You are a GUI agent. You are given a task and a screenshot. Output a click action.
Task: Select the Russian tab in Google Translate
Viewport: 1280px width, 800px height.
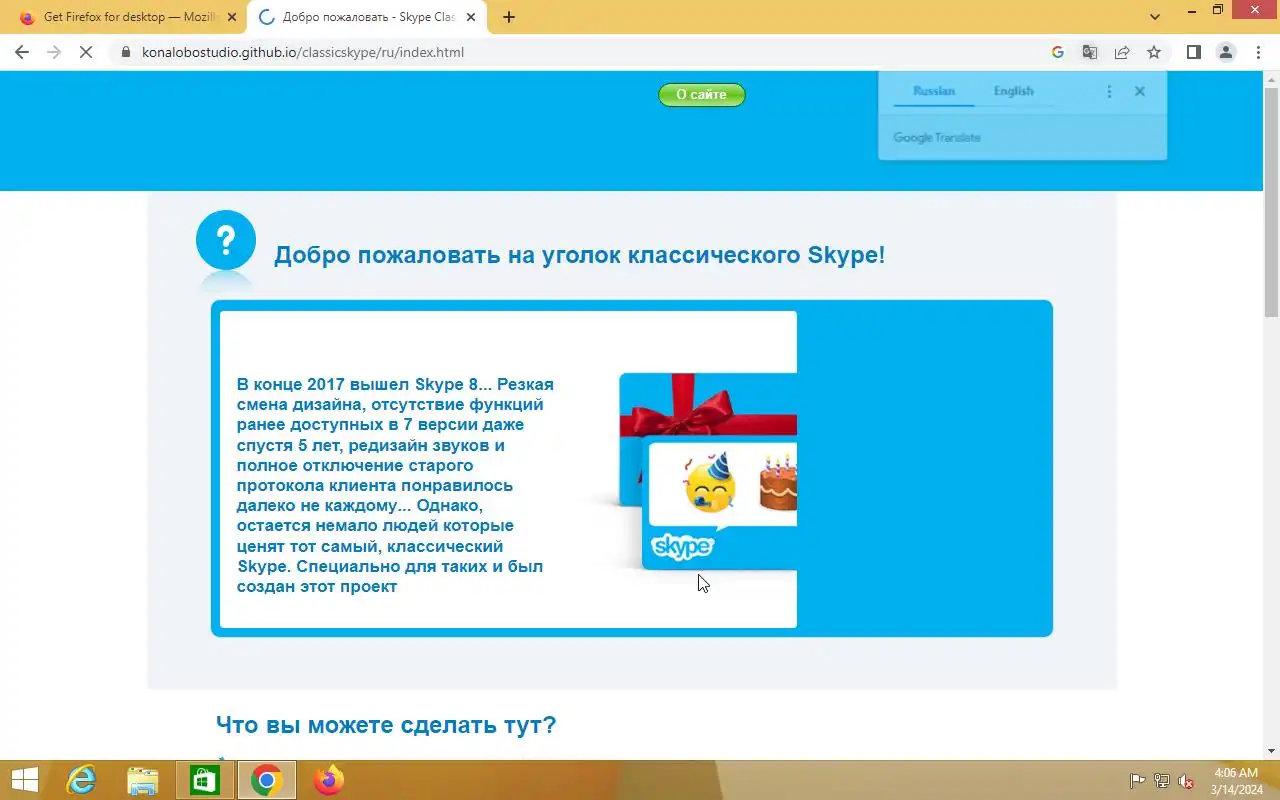[x=934, y=91]
